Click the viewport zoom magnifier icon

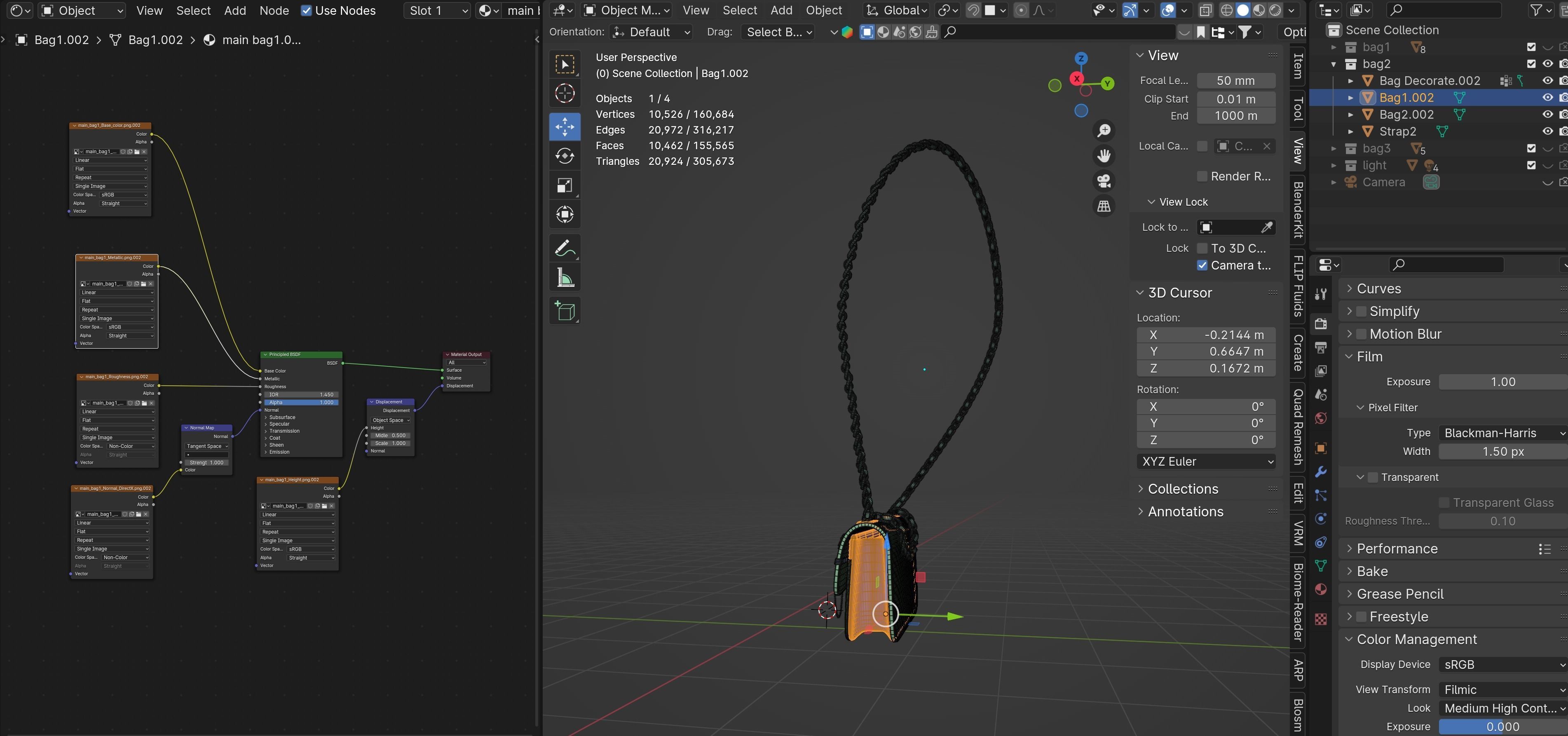click(x=1104, y=130)
